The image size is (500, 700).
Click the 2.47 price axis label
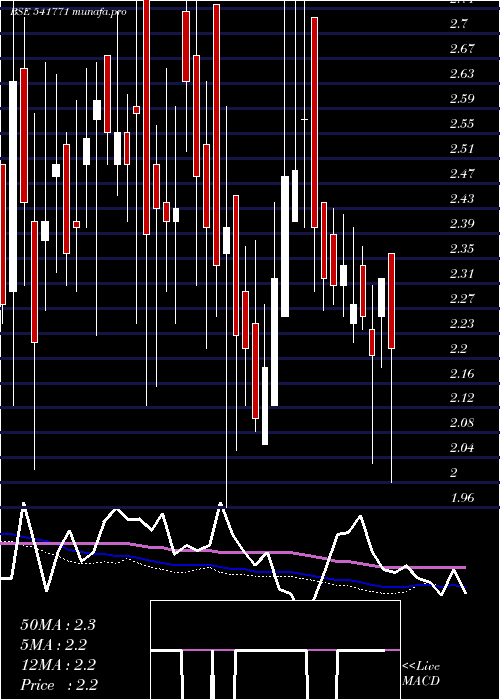click(x=462, y=173)
